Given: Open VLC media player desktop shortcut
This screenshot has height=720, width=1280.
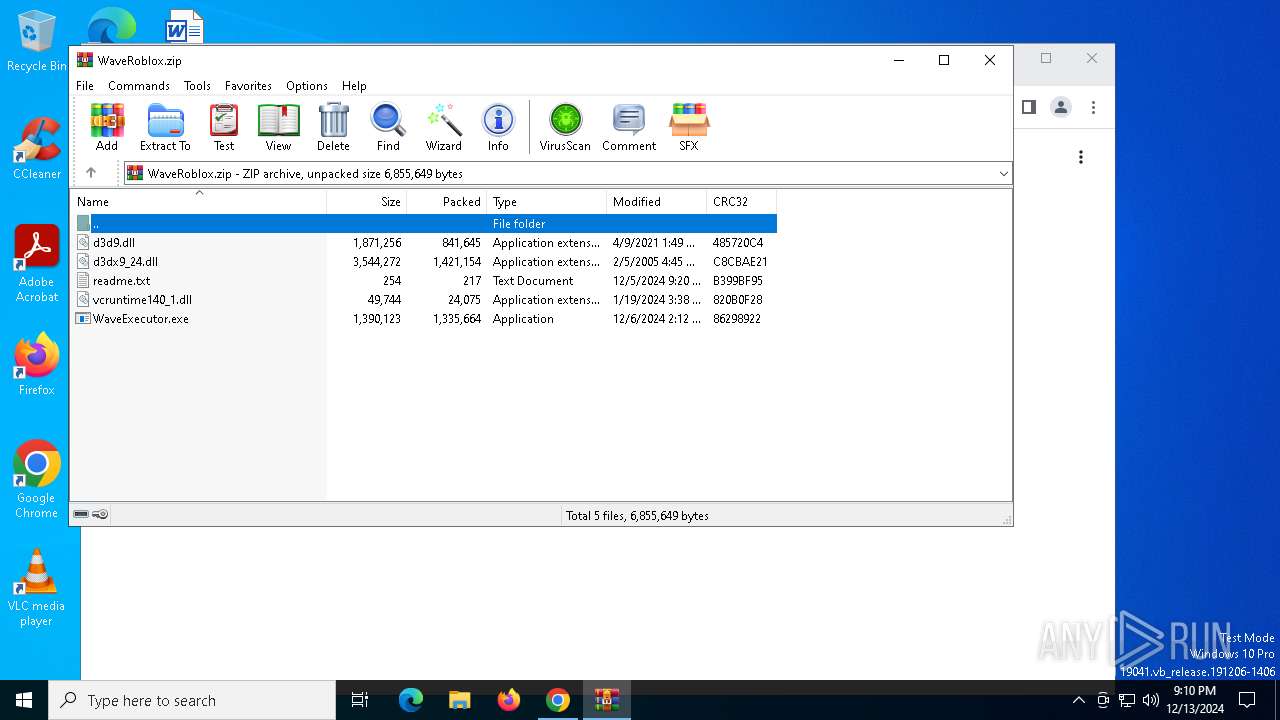Looking at the screenshot, I should click(37, 588).
